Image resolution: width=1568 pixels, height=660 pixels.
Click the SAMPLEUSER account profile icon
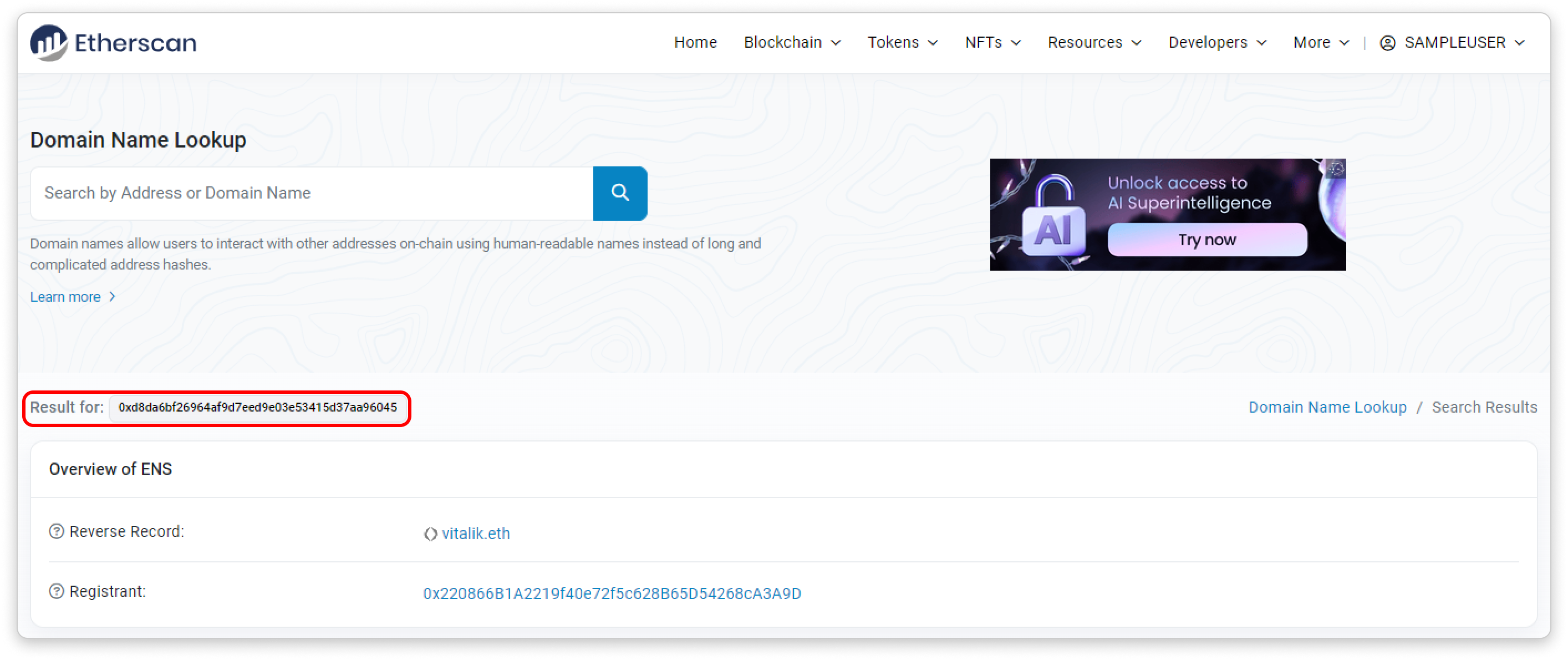tap(1387, 43)
